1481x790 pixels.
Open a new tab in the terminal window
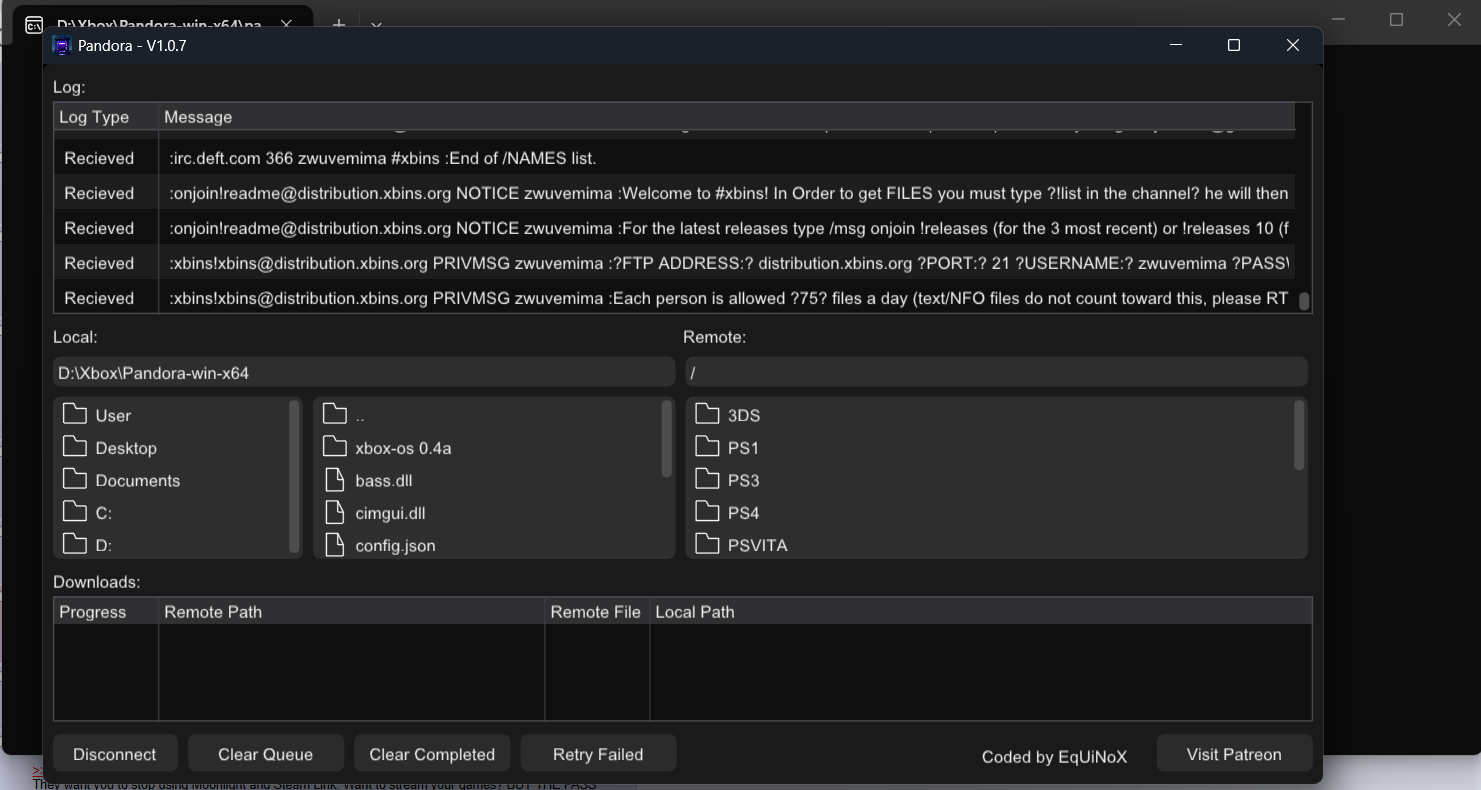[x=339, y=24]
